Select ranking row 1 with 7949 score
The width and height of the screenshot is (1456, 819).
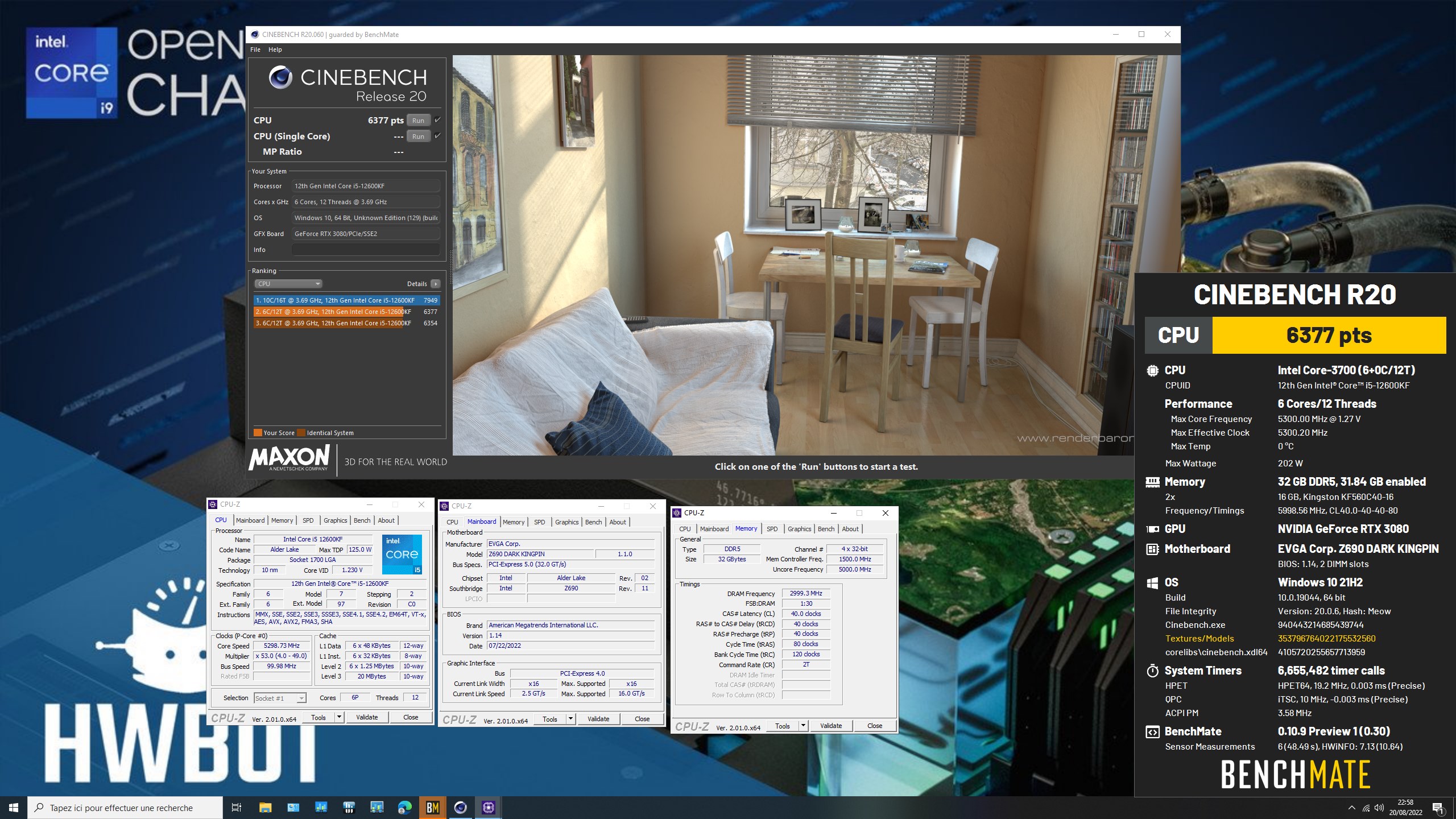(x=346, y=300)
